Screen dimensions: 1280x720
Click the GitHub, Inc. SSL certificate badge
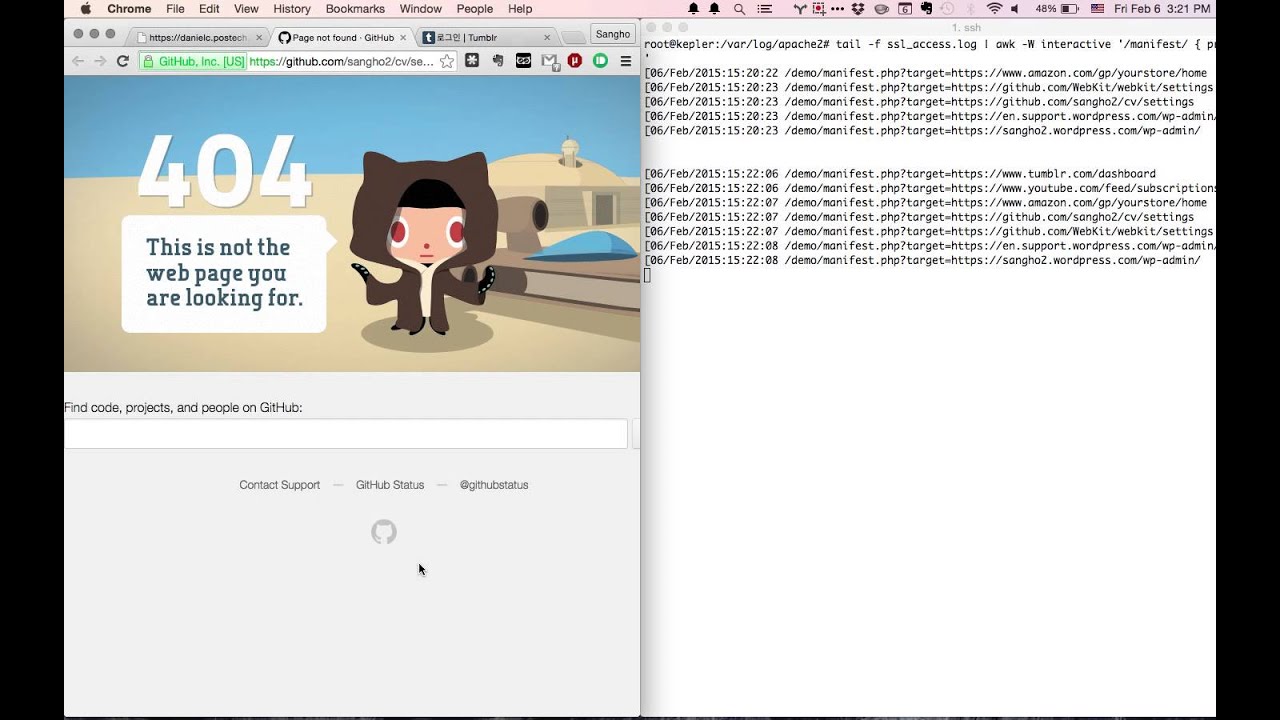[x=193, y=61]
